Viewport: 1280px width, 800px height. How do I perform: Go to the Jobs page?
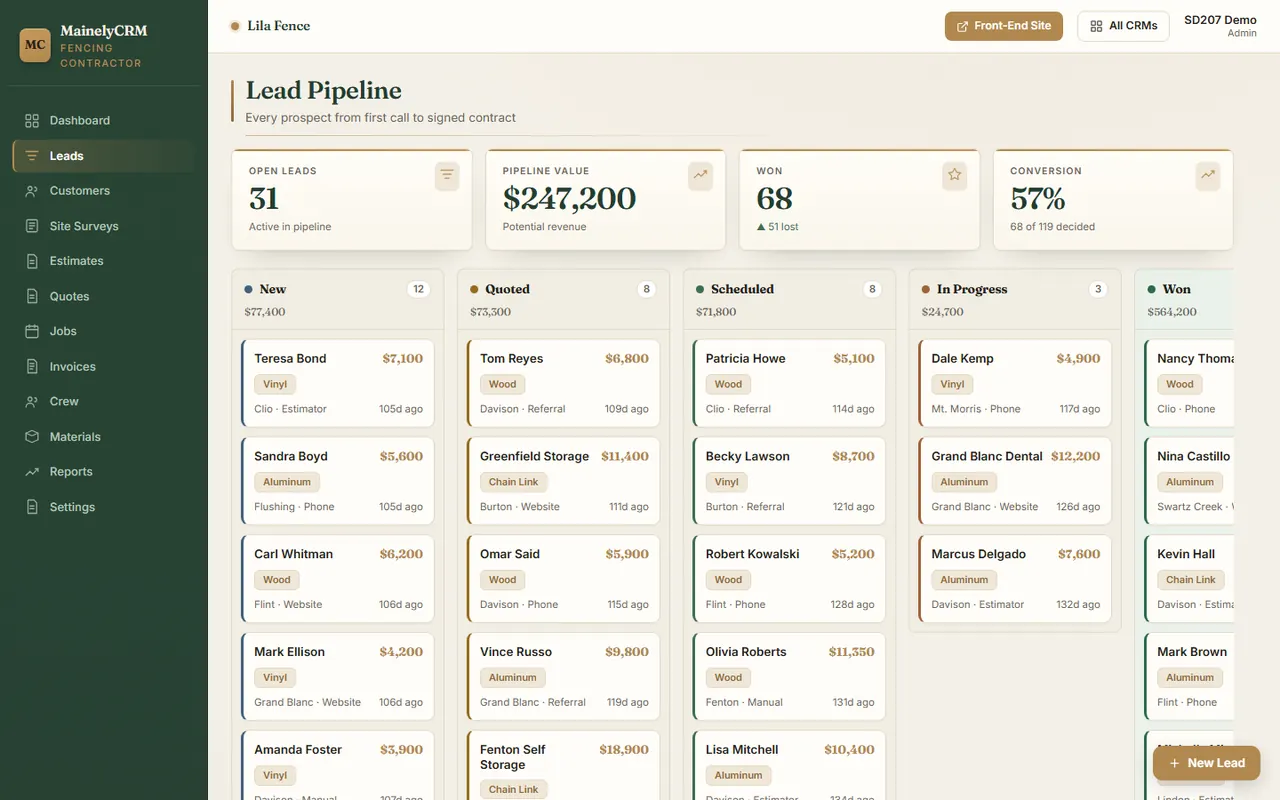[x=104, y=331]
